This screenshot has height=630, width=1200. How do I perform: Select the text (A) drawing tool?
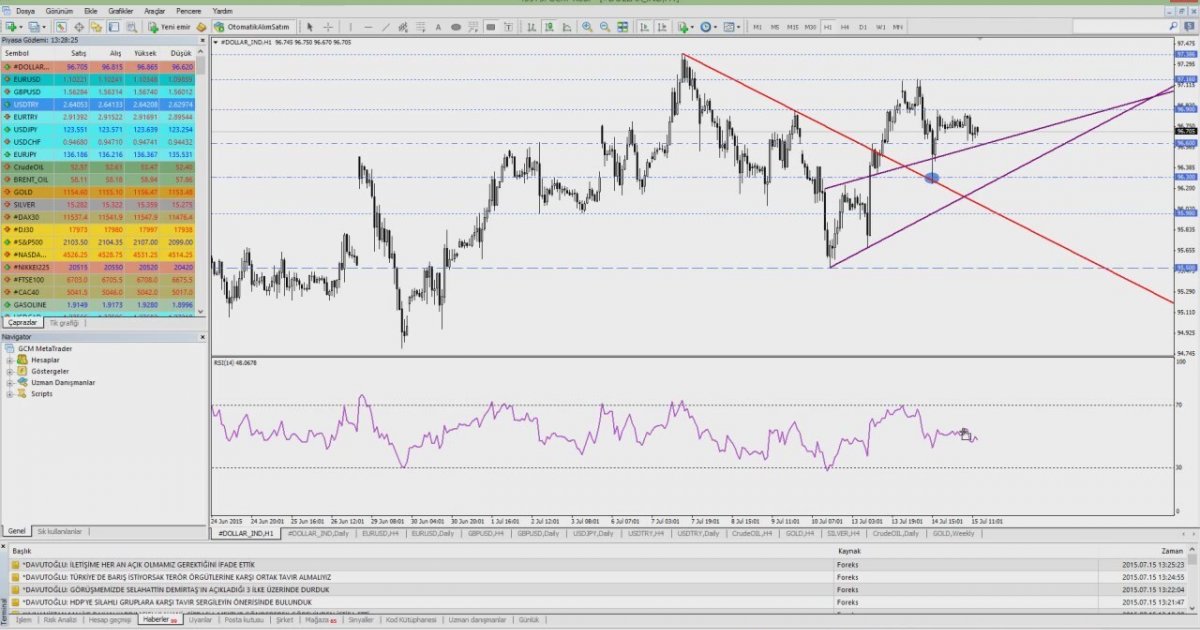(x=439, y=26)
